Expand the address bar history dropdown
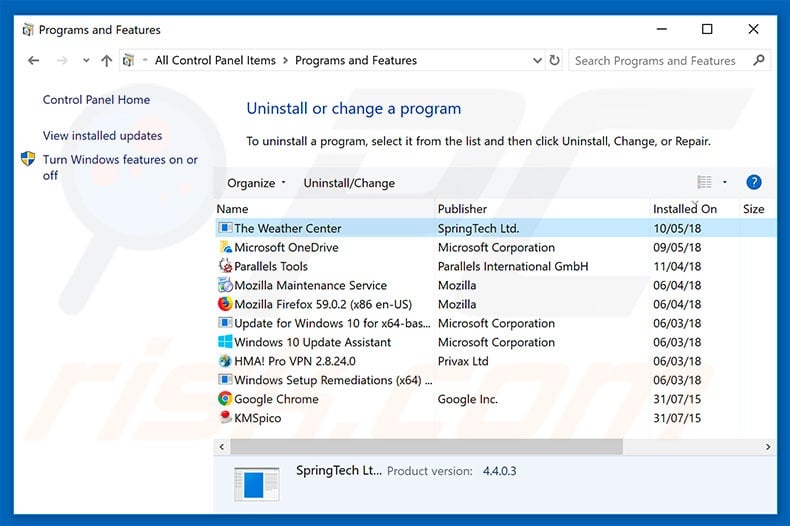The height and width of the screenshot is (526, 790). [537, 61]
